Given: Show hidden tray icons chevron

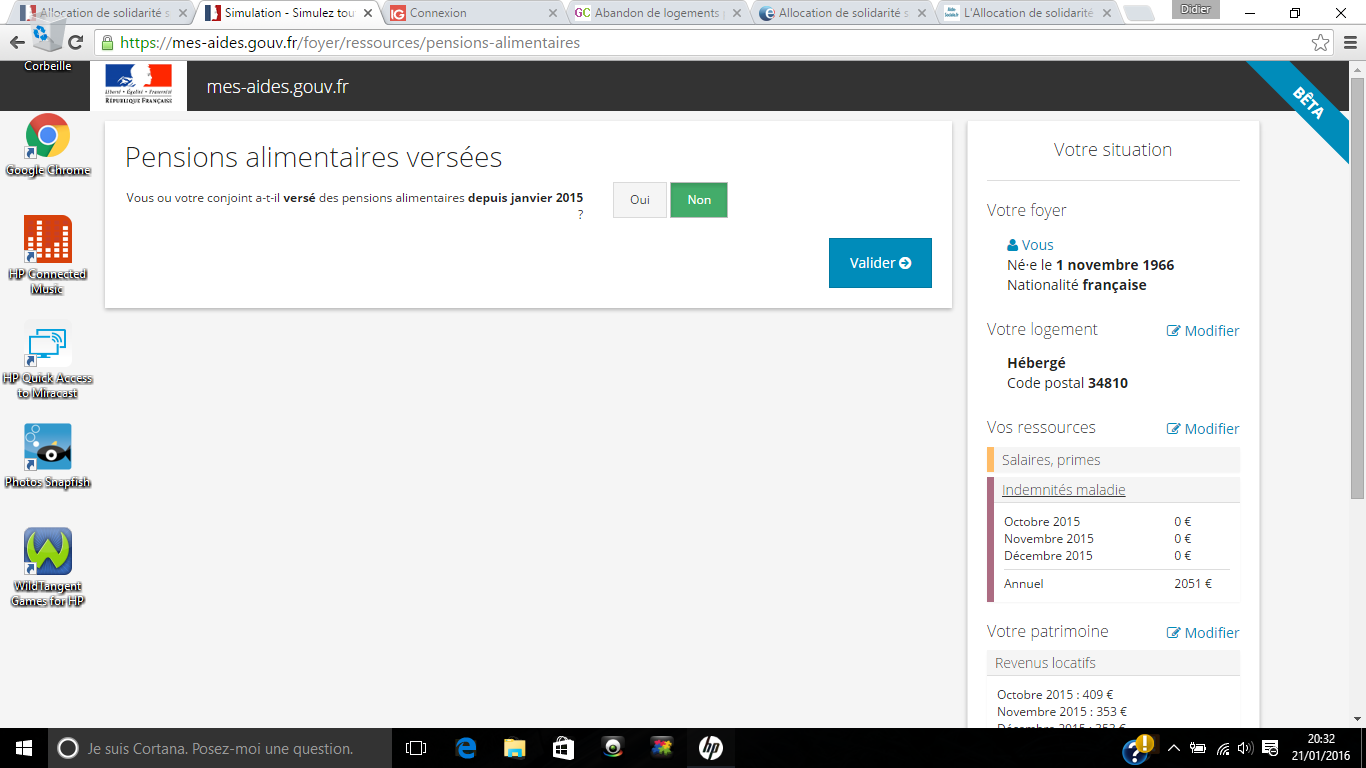Looking at the screenshot, I should click(1174, 748).
